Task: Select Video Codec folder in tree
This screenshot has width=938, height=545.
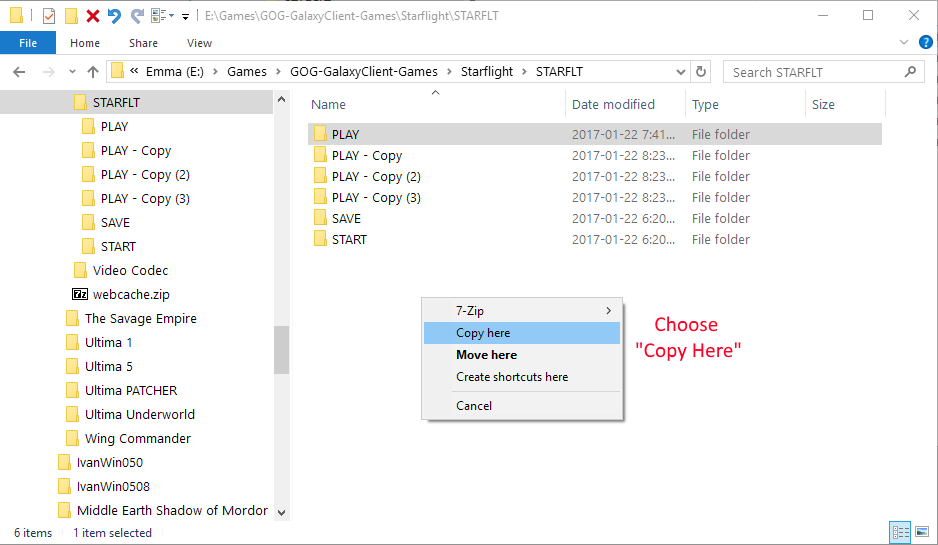Action: click(x=130, y=270)
